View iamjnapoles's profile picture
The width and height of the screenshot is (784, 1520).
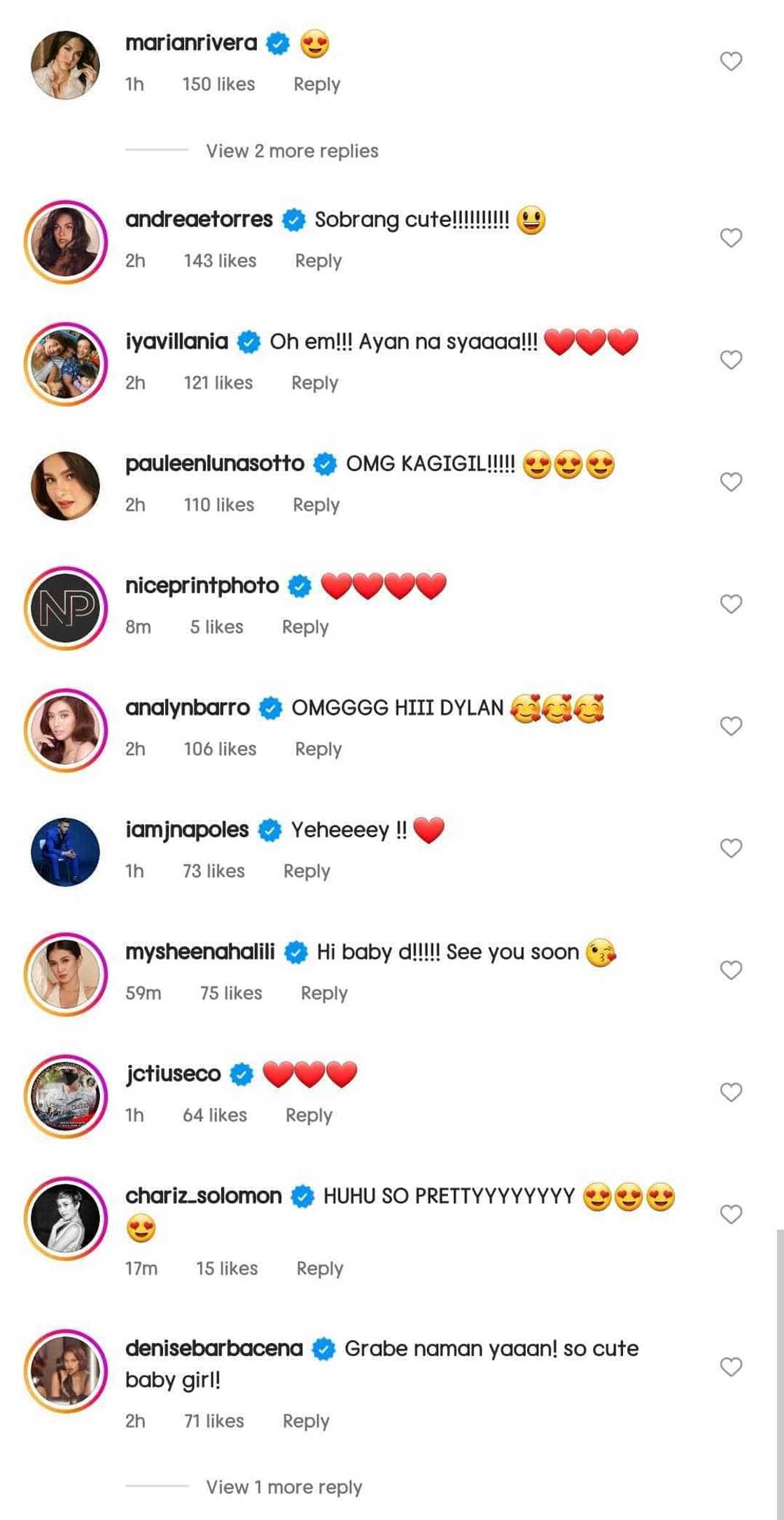pyautogui.click(x=66, y=851)
